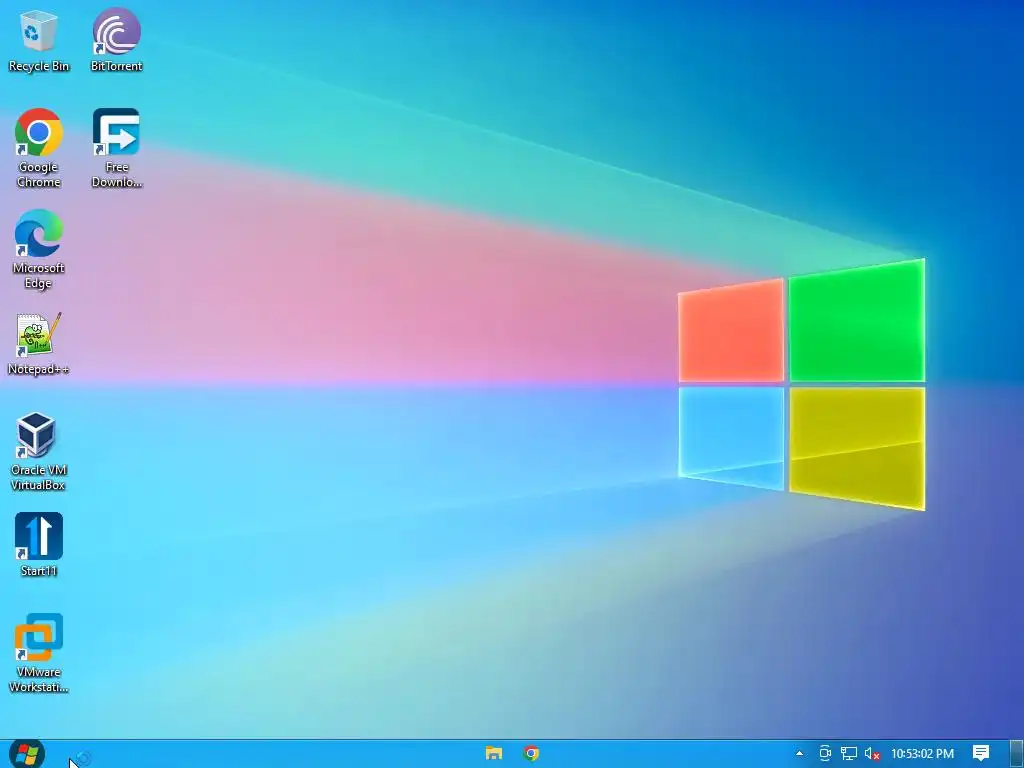Select the Start11 desktop shortcut
Image resolution: width=1024 pixels, height=768 pixels.
pyautogui.click(x=39, y=545)
